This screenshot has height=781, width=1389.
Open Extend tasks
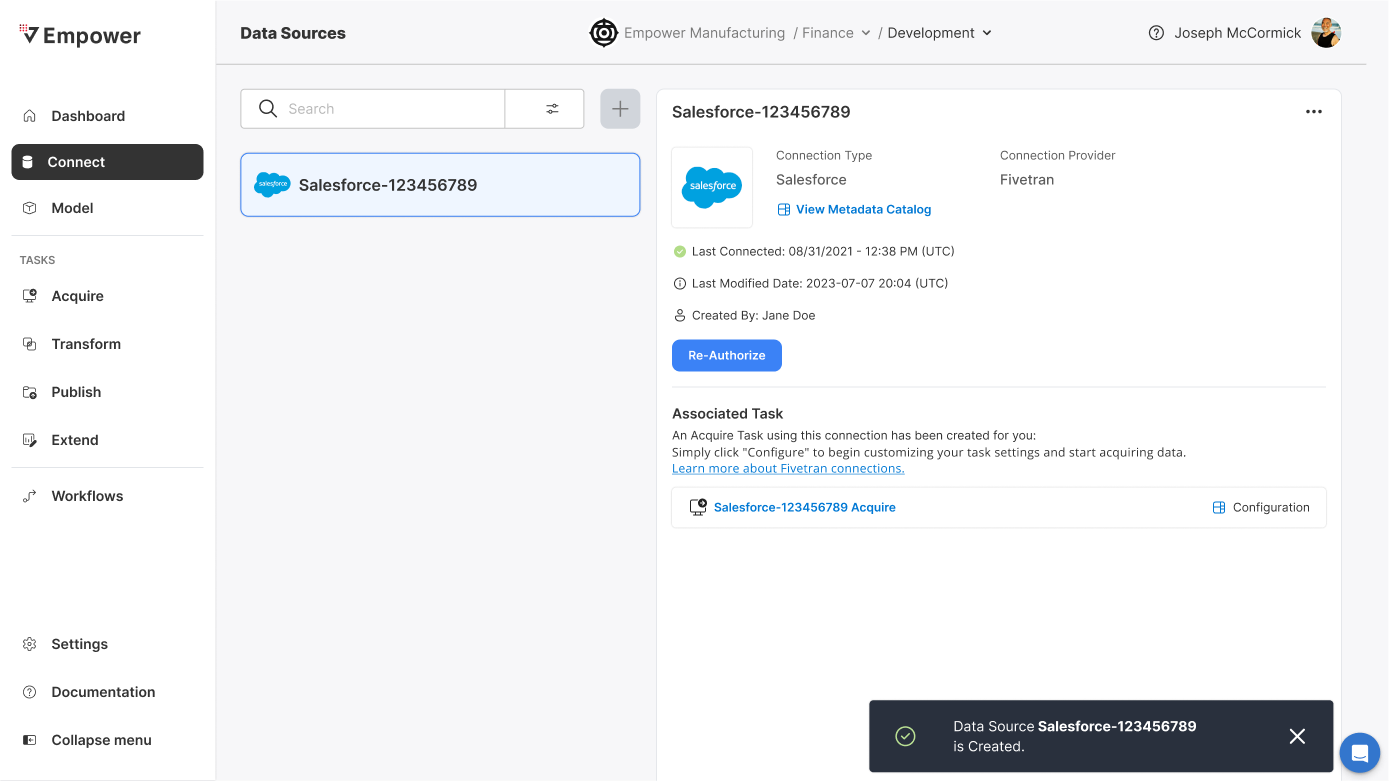coord(75,440)
